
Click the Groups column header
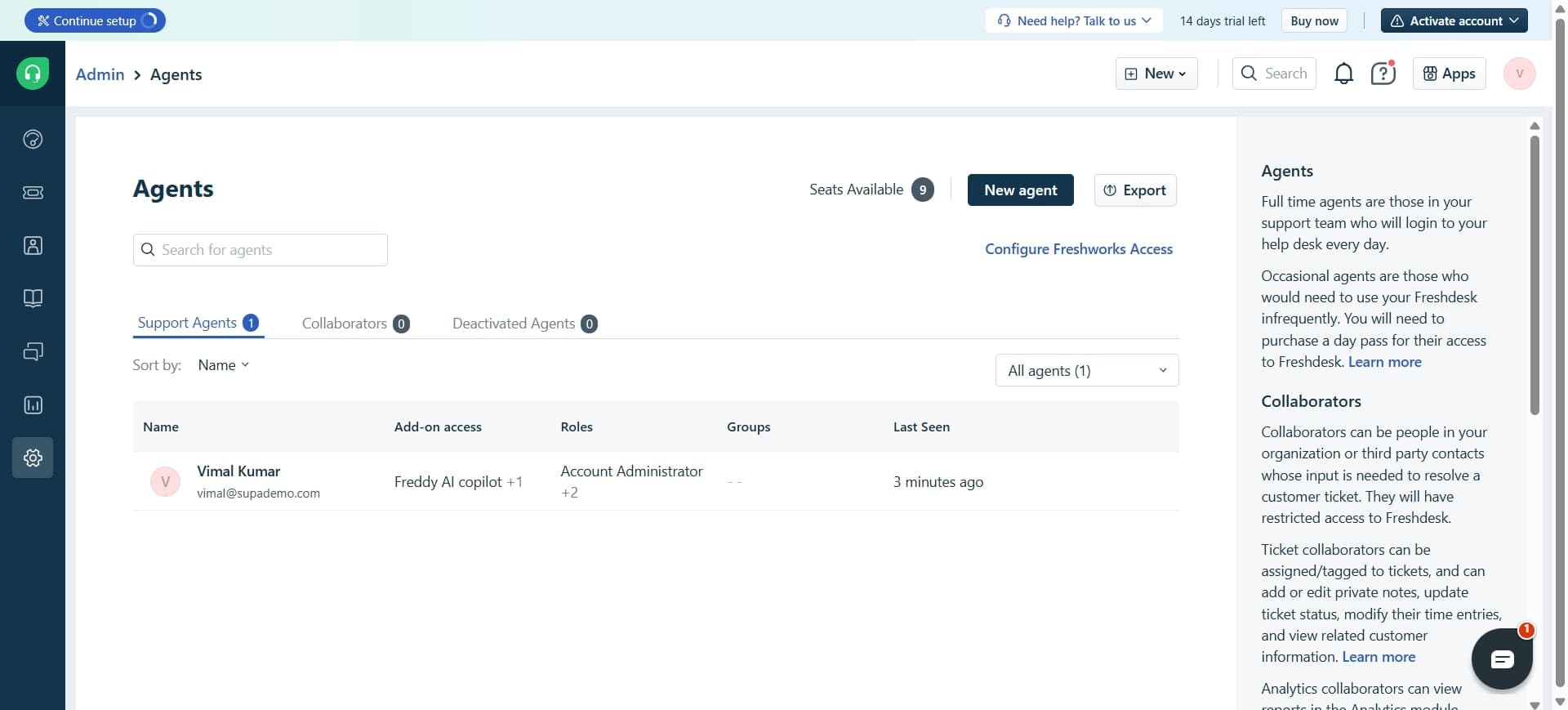click(x=748, y=426)
